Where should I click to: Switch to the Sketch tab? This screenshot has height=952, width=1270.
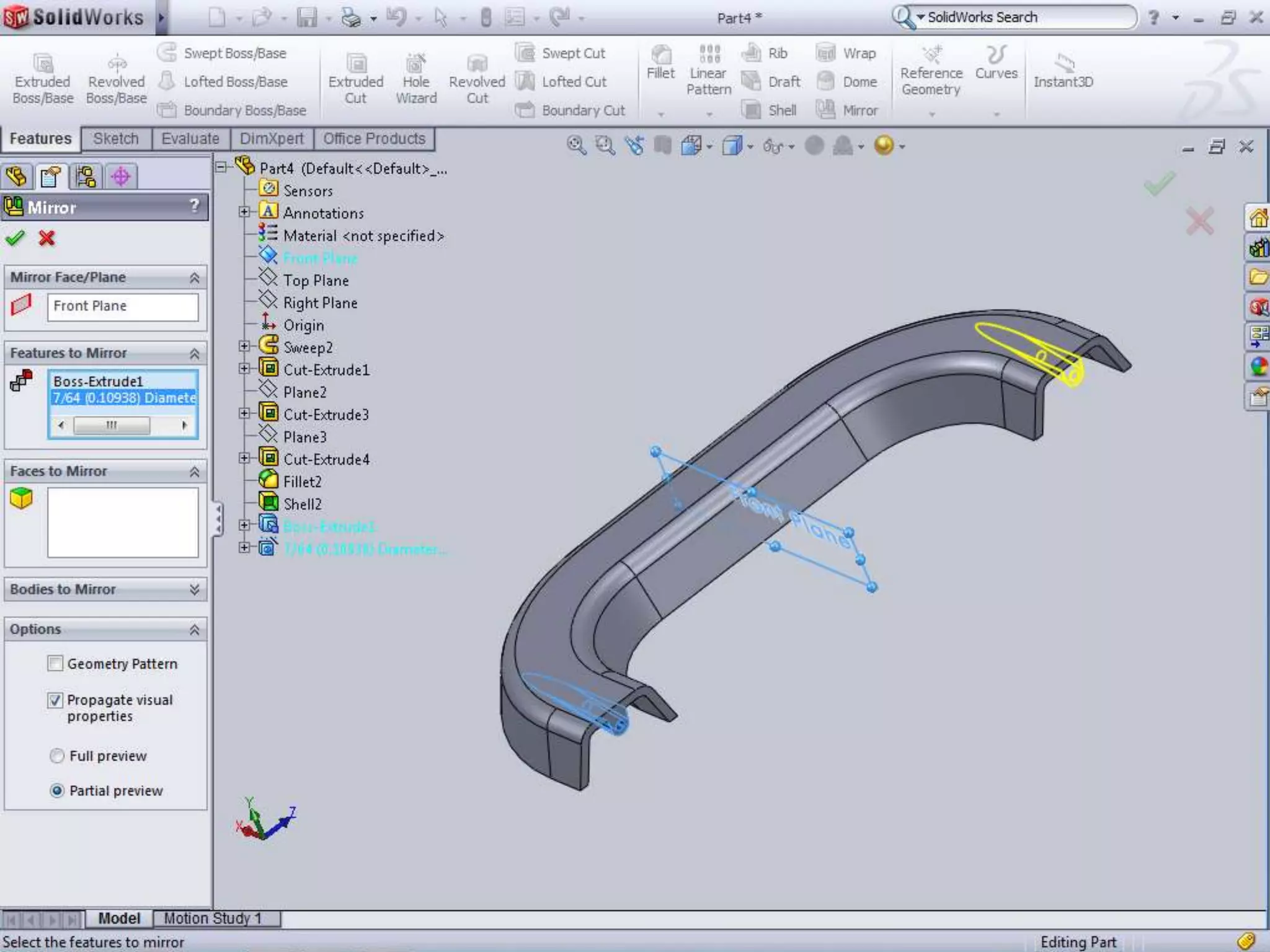click(116, 139)
